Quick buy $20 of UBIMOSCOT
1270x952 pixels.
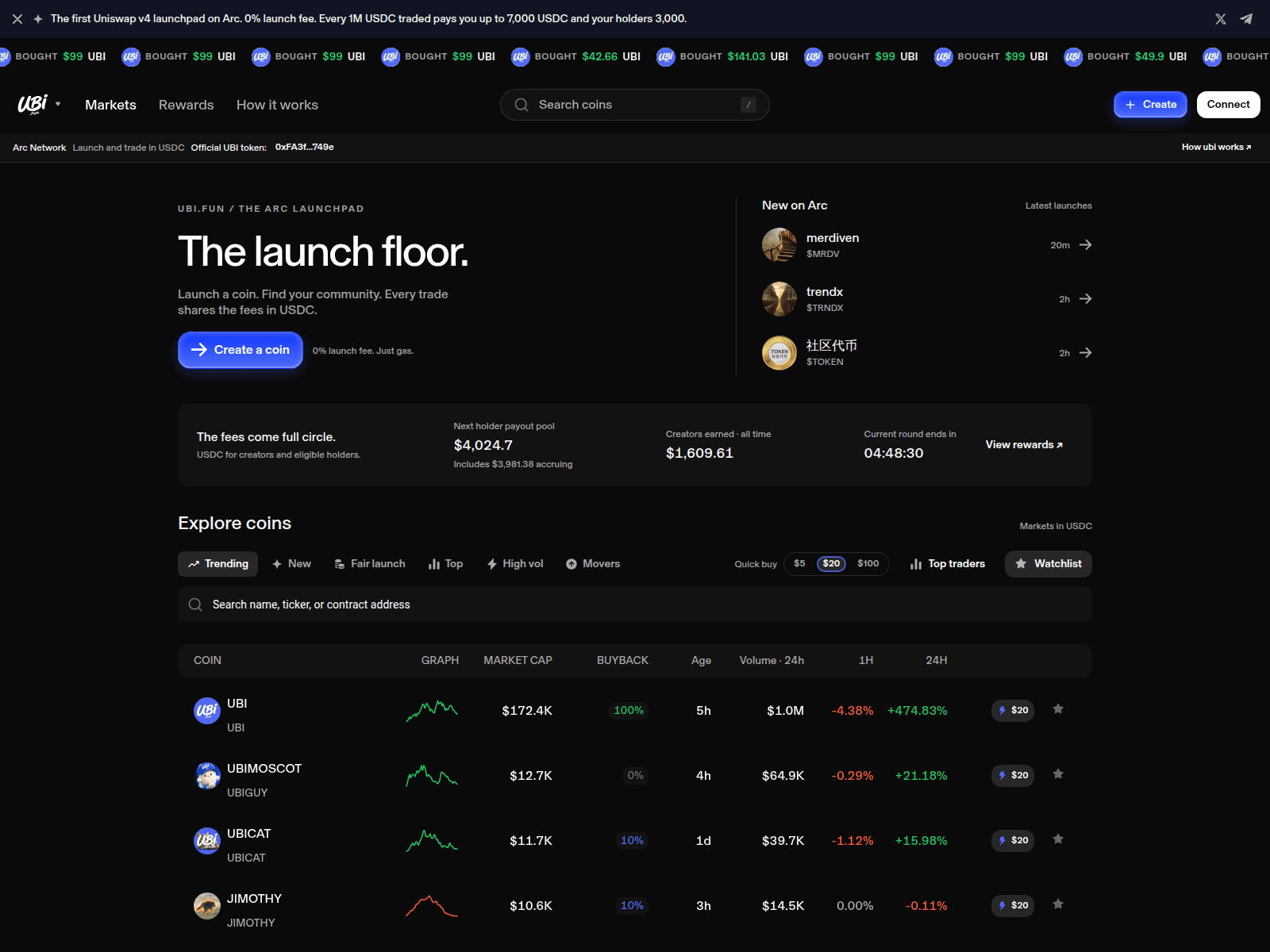1013,776
